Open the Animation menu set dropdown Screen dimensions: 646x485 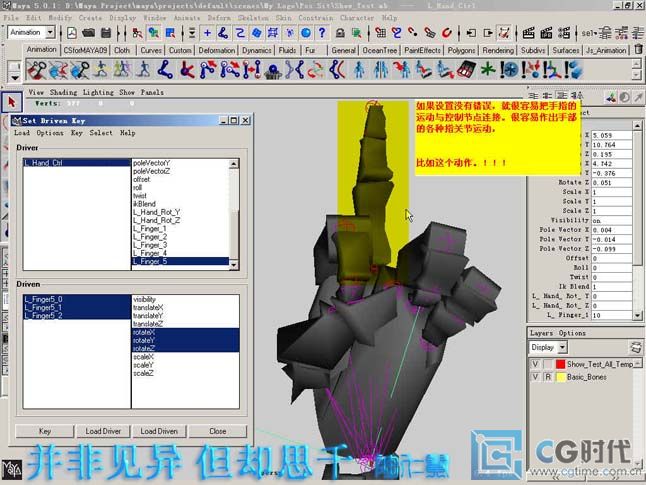(x=50, y=33)
